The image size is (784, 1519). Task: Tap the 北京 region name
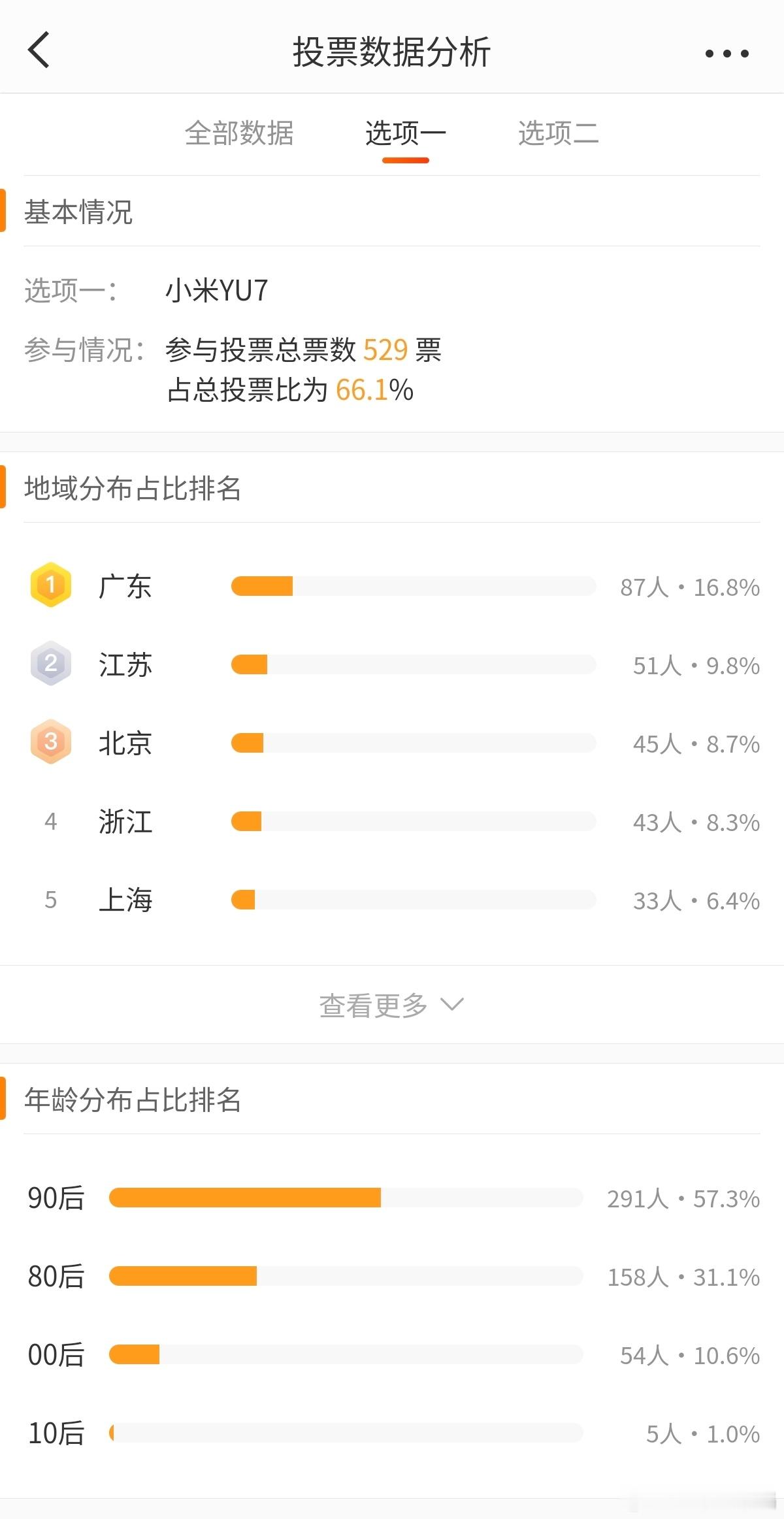[125, 743]
